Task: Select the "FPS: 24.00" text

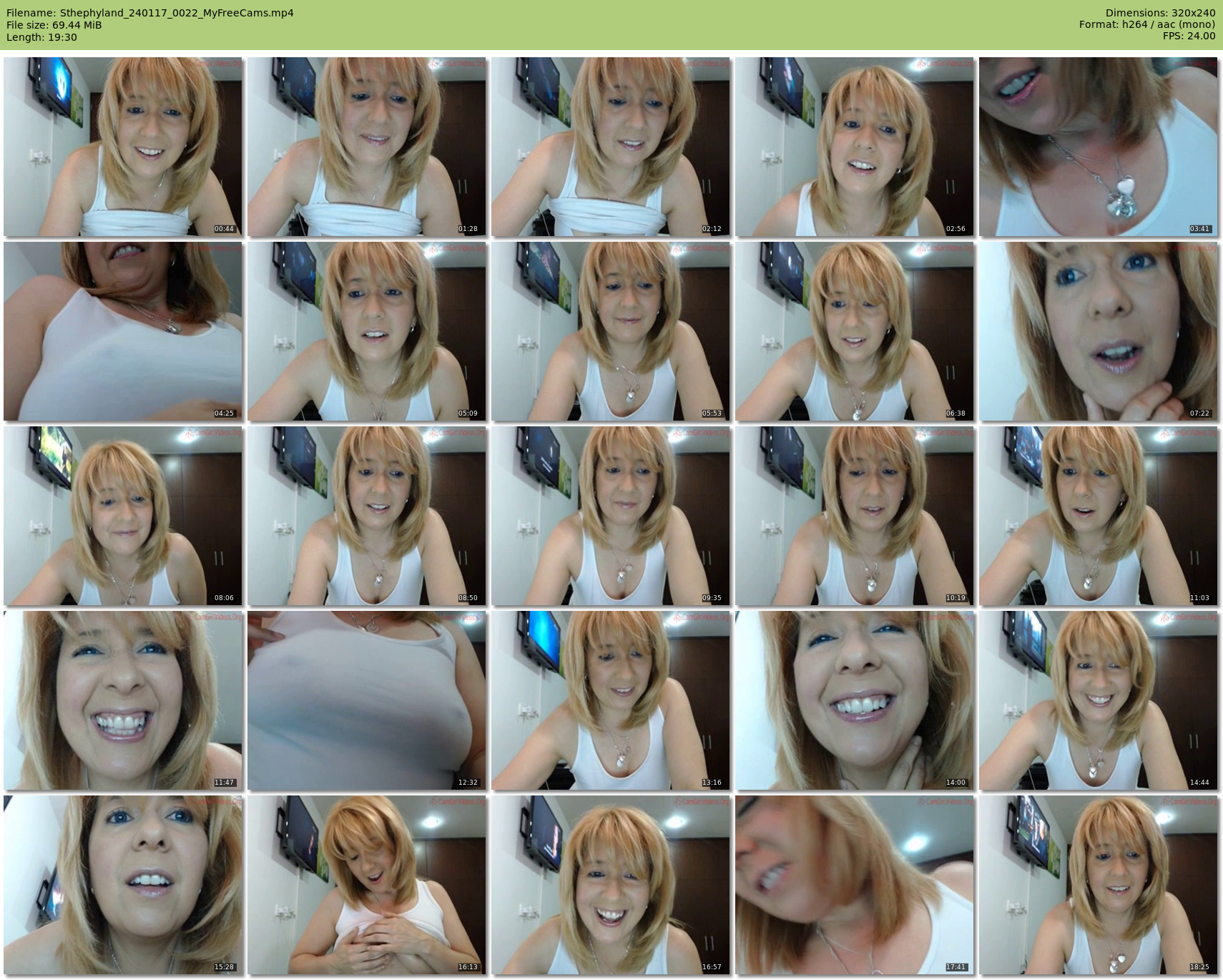Action: click(1189, 36)
